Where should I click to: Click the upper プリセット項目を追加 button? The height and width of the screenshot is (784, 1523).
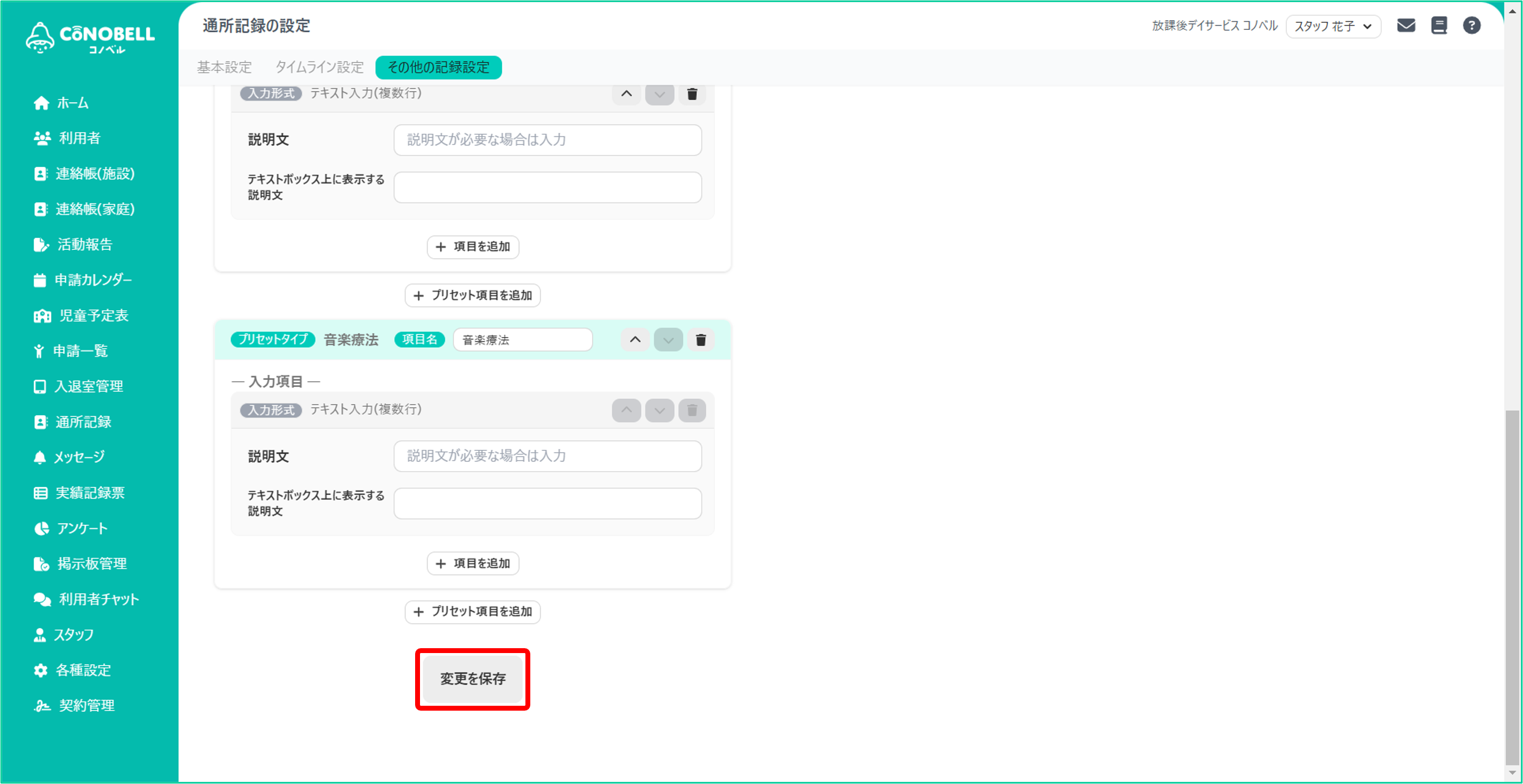472,296
